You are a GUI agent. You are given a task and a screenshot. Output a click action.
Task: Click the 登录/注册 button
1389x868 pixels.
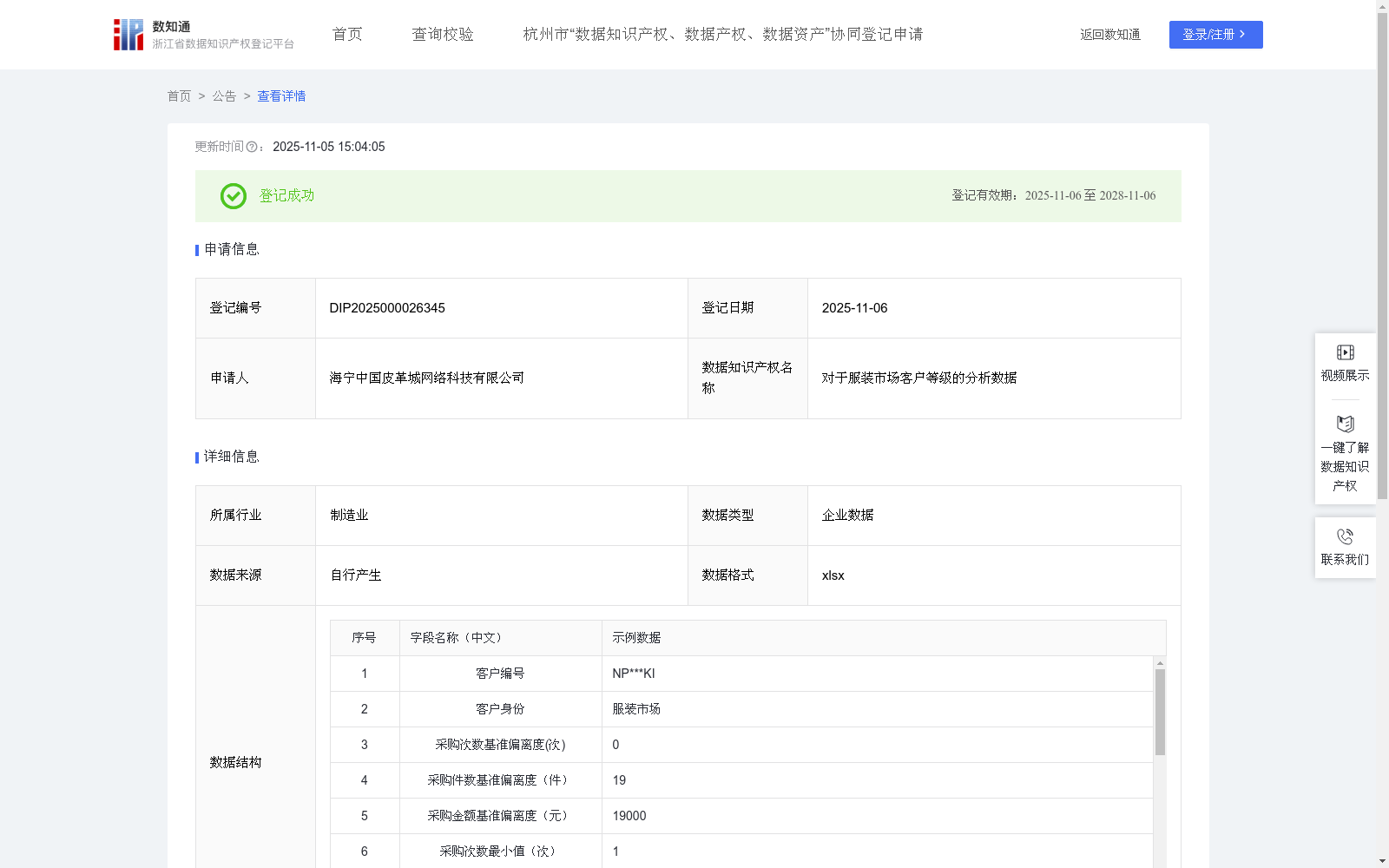[1215, 35]
